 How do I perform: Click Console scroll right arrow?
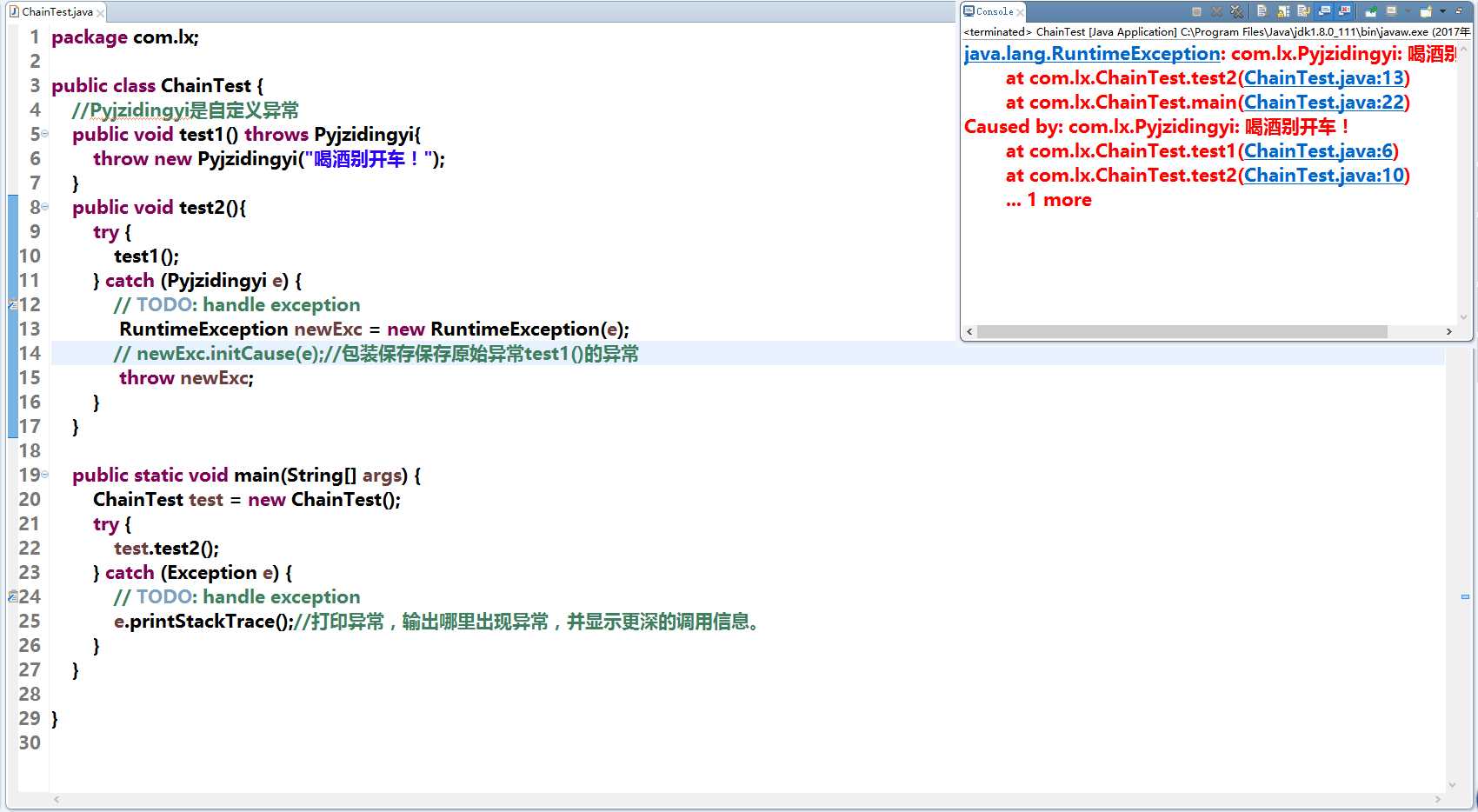click(1448, 331)
